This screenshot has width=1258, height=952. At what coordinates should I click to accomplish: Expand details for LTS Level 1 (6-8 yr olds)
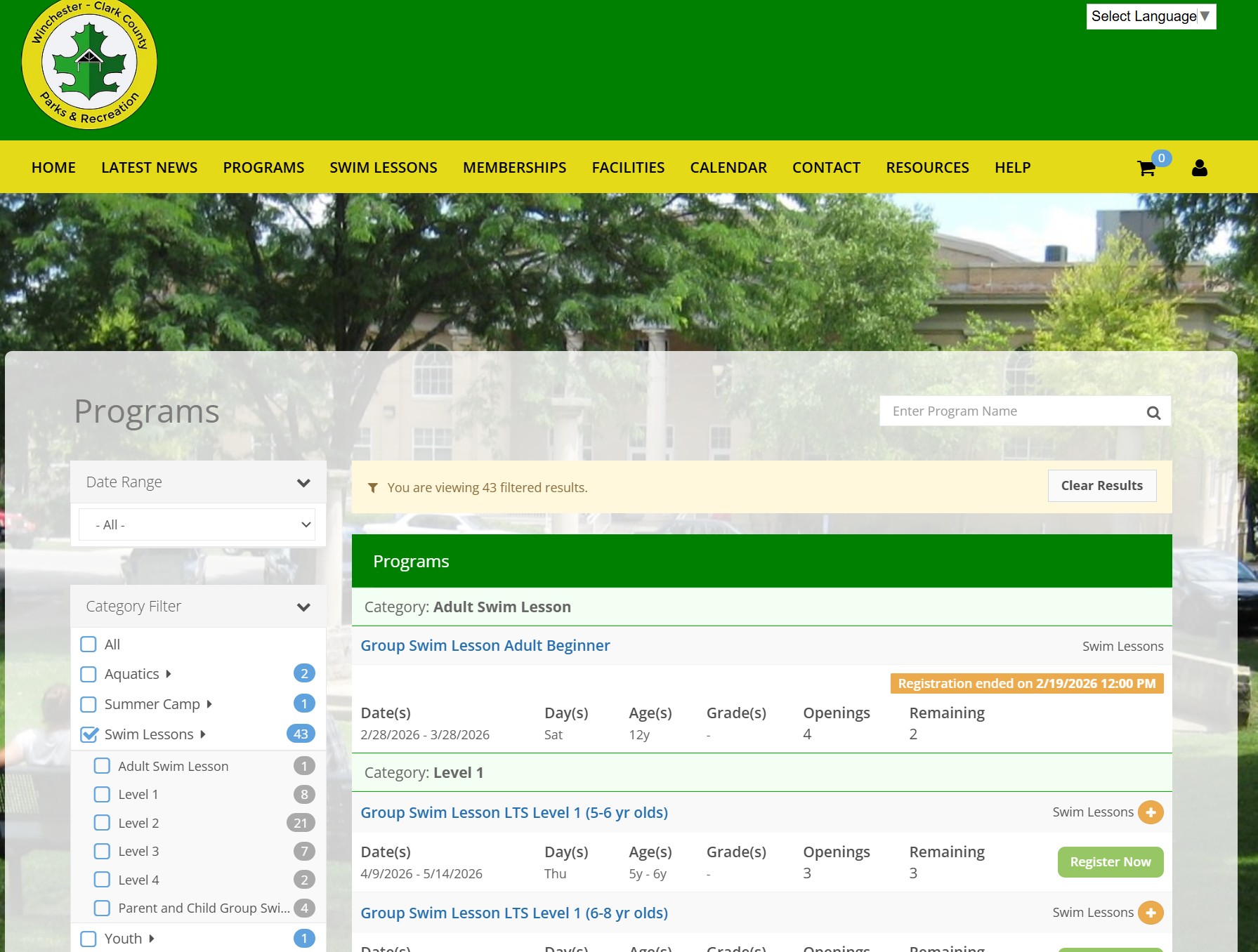(1150, 913)
